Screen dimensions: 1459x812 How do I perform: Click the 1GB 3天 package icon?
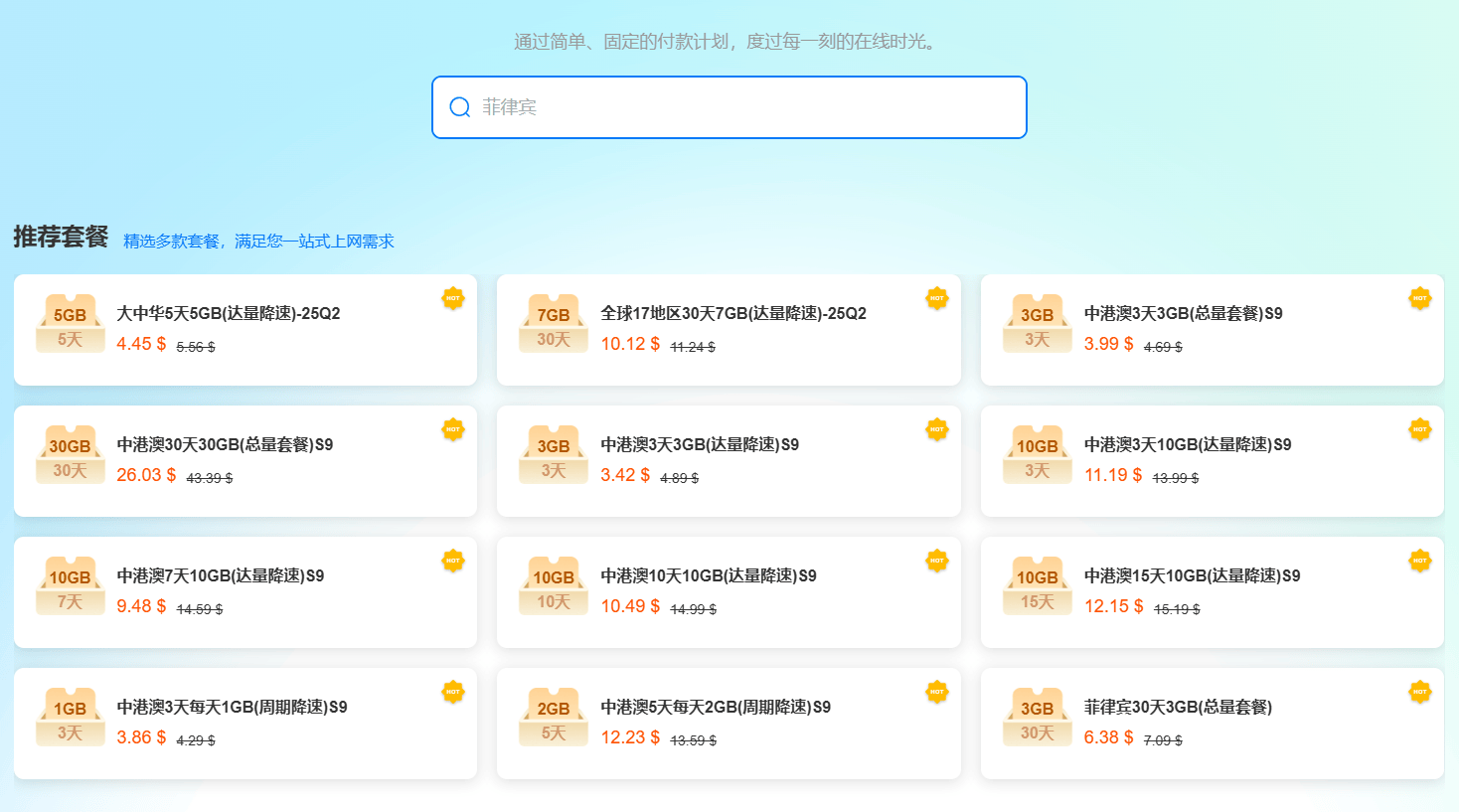(x=71, y=718)
